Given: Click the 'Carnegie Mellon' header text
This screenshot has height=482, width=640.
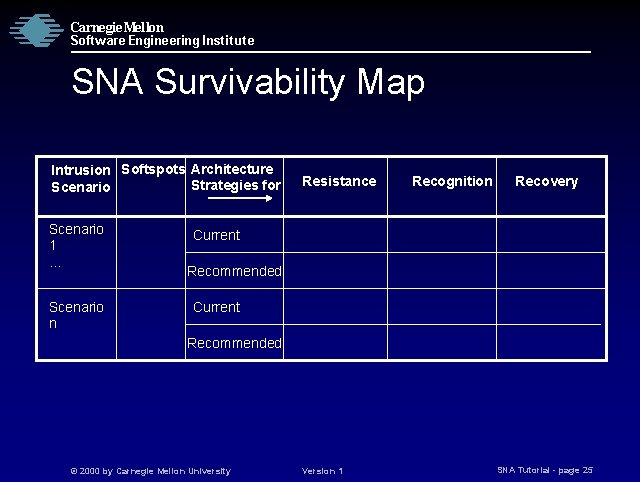Looking at the screenshot, I should tap(117, 27).
